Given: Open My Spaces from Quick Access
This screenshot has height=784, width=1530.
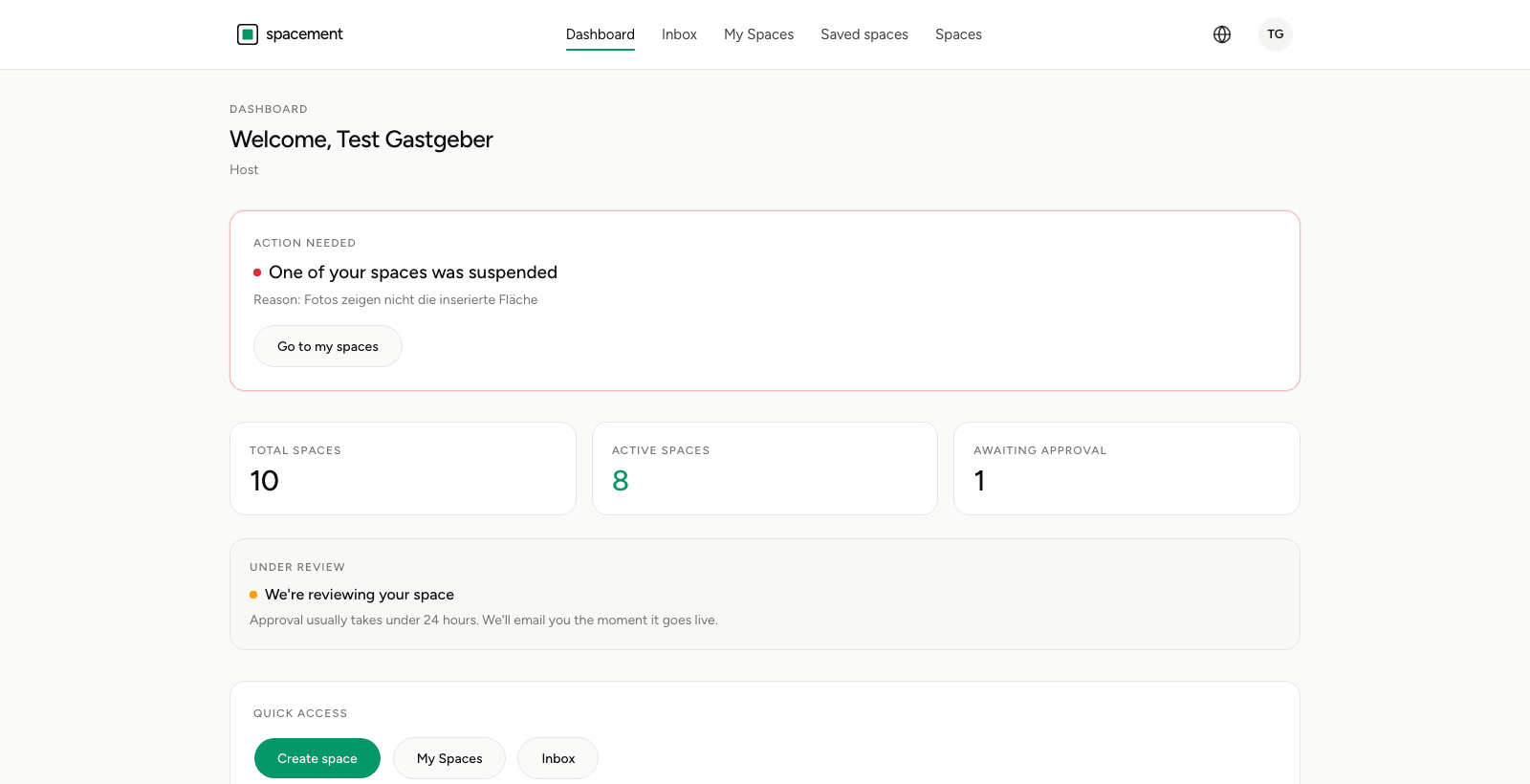Looking at the screenshot, I should (449, 758).
